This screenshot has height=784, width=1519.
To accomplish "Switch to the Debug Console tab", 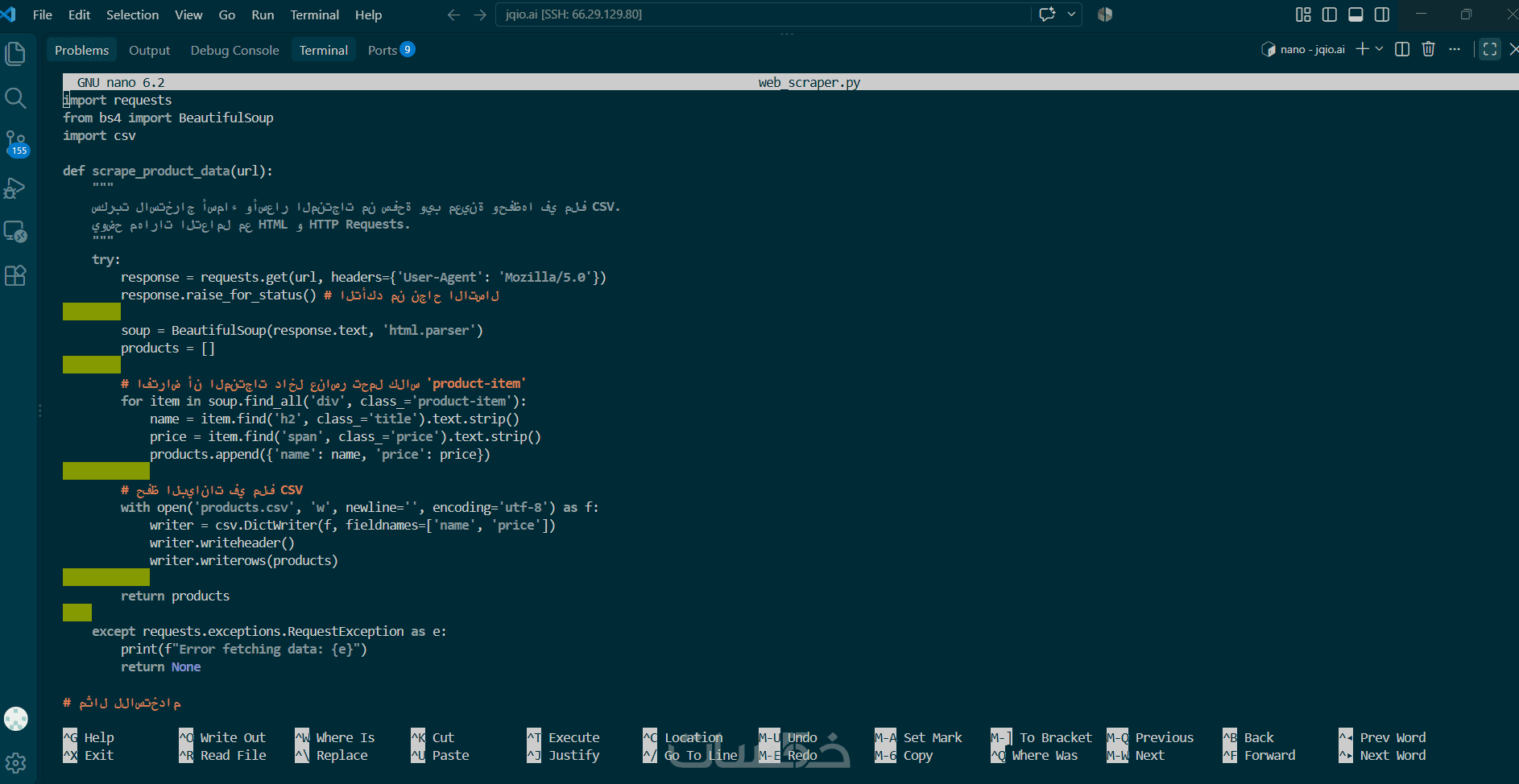I will pyautogui.click(x=234, y=50).
